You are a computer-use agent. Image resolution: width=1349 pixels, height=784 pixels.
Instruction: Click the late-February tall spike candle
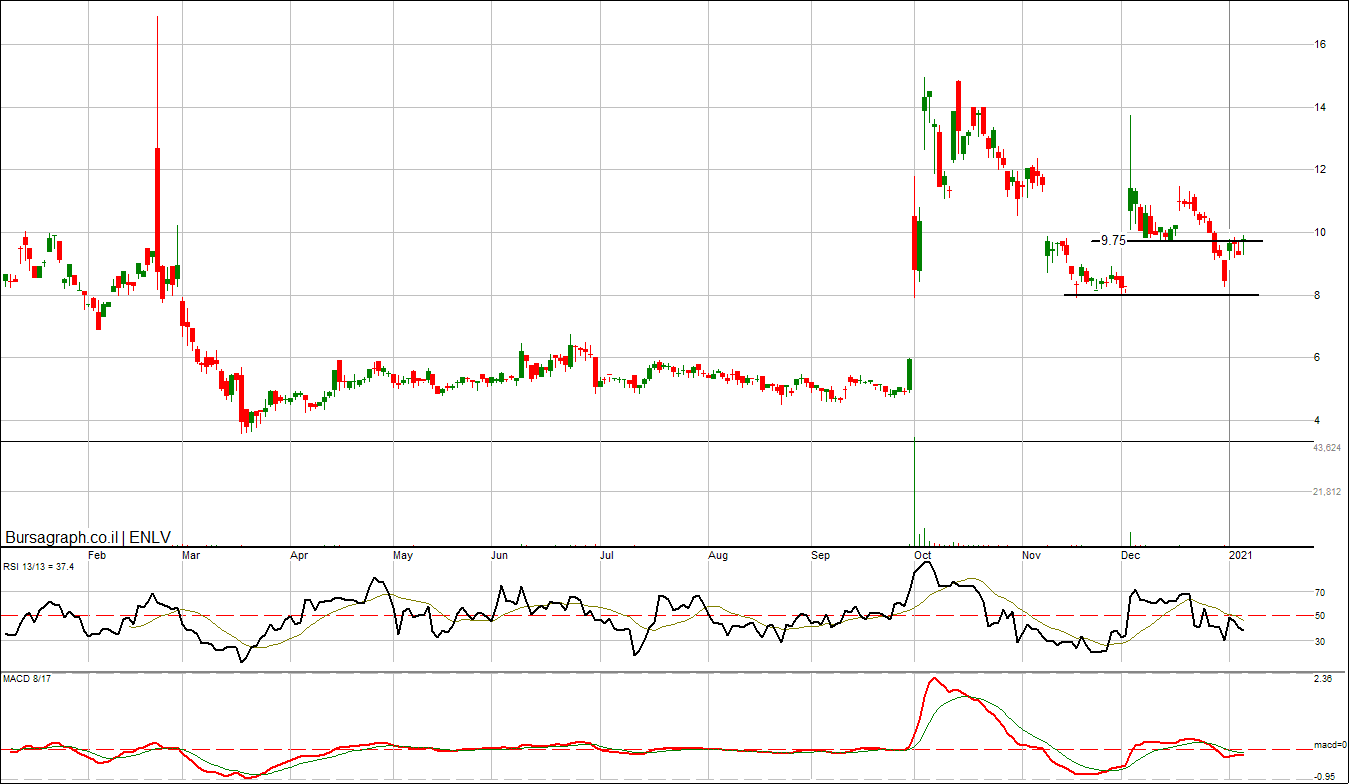pos(157,158)
